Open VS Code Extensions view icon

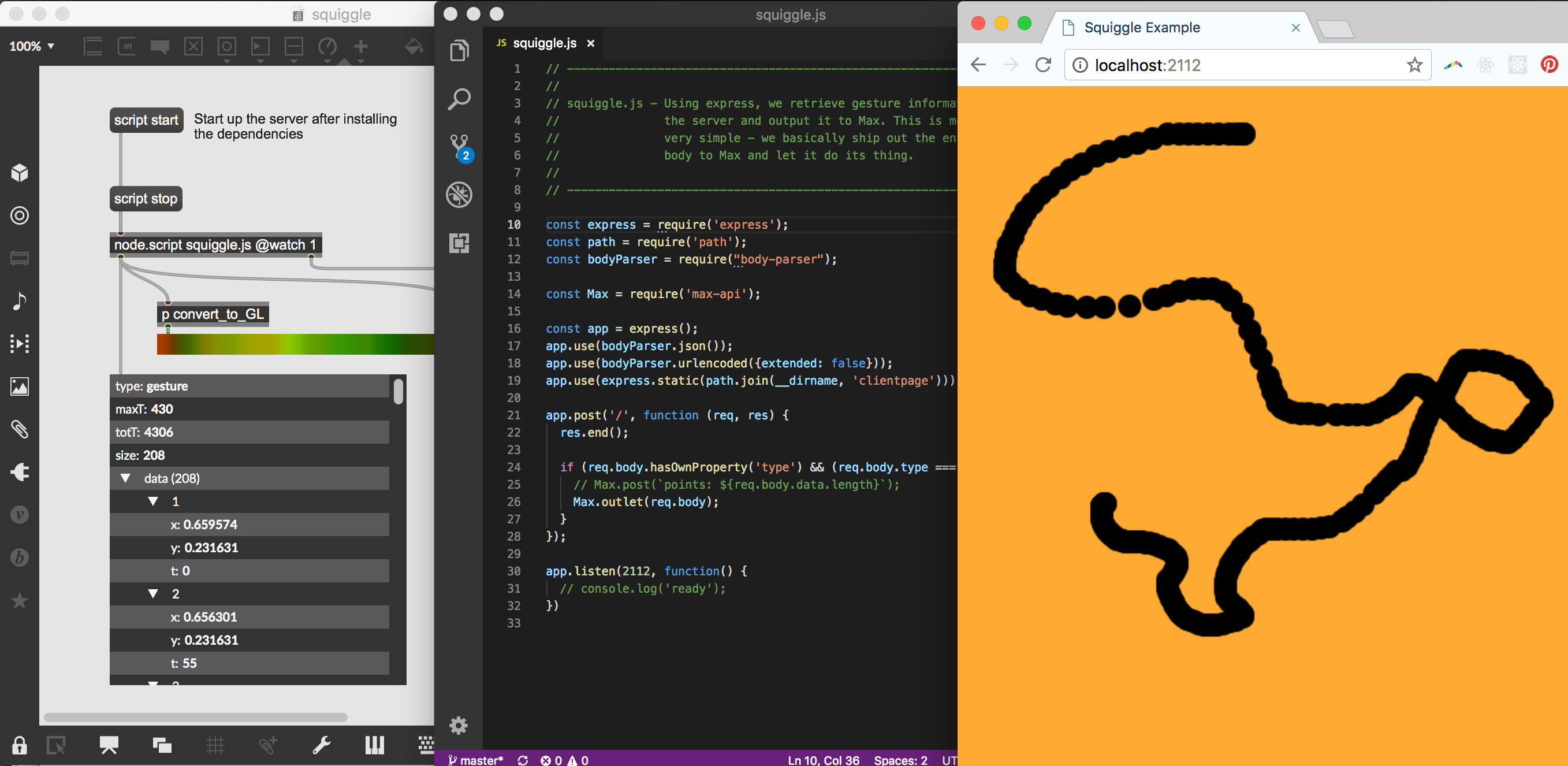tap(460, 244)
